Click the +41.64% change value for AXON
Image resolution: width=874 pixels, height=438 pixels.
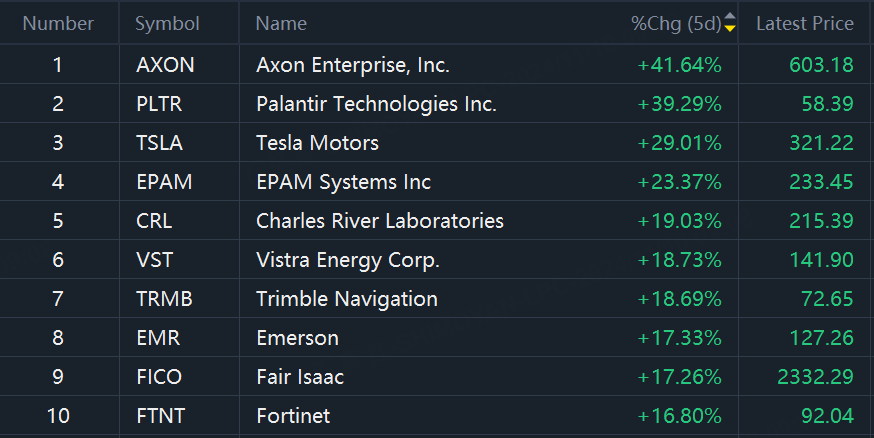tap(679, 65)
